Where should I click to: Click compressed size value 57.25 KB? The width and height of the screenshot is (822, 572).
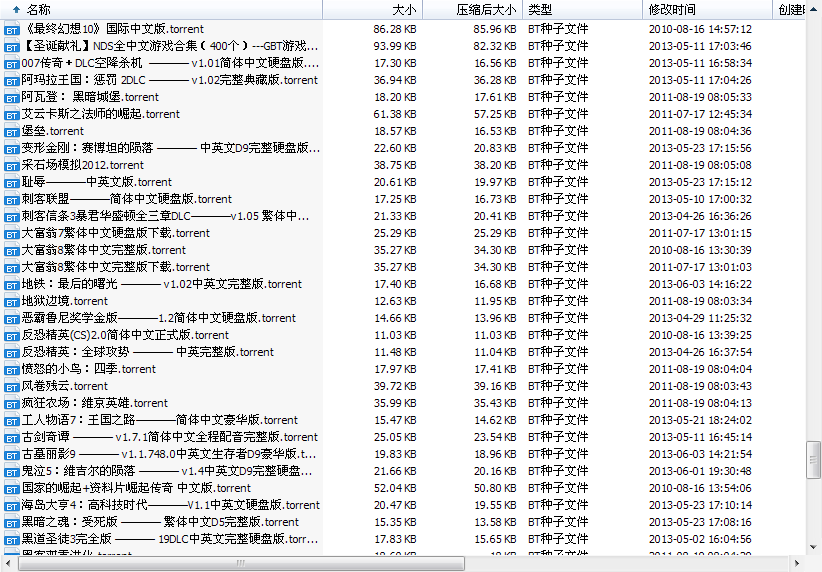coord(495,114)
